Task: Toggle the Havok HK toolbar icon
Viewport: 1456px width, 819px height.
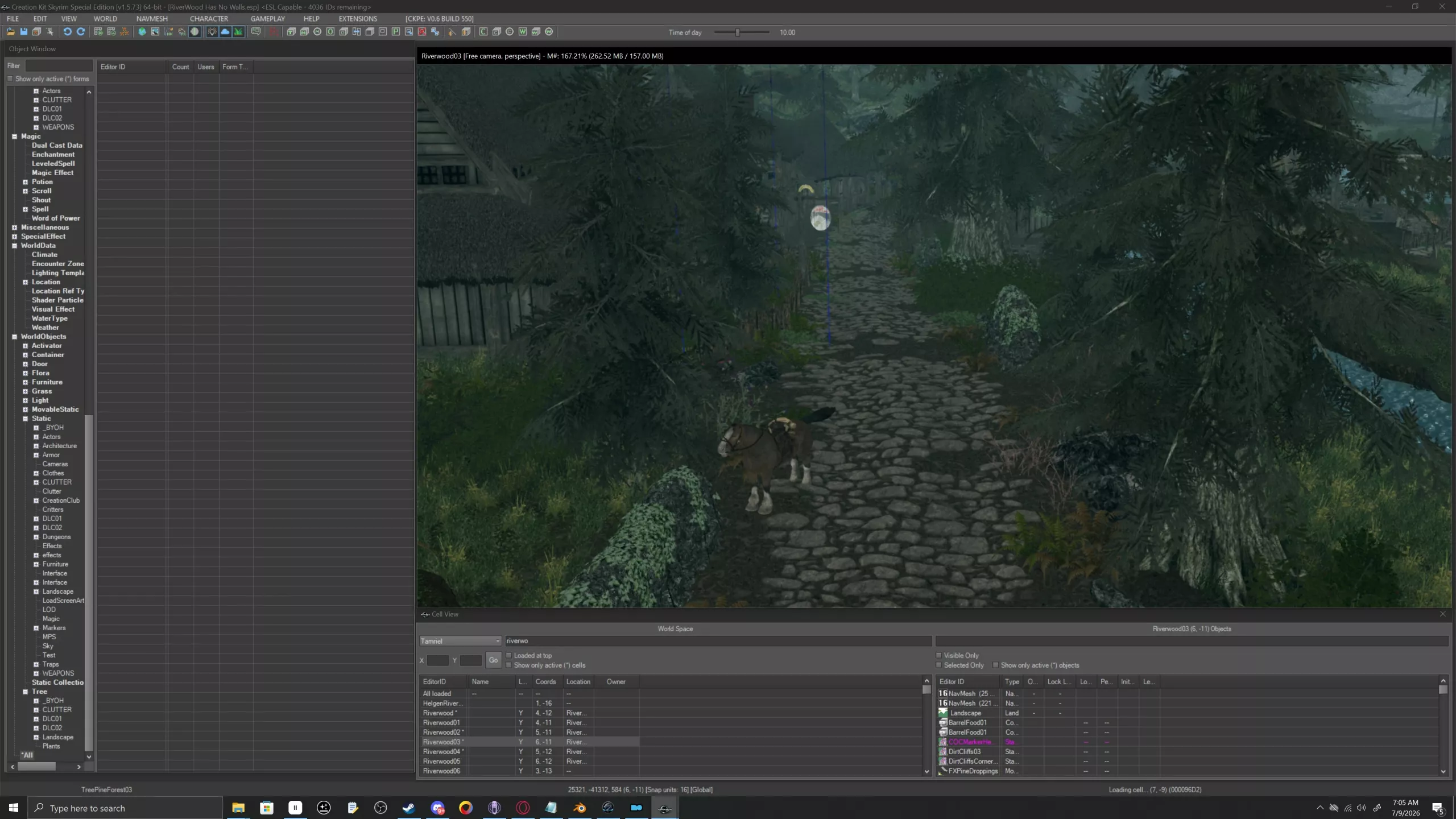Action: tap(168, 32)
